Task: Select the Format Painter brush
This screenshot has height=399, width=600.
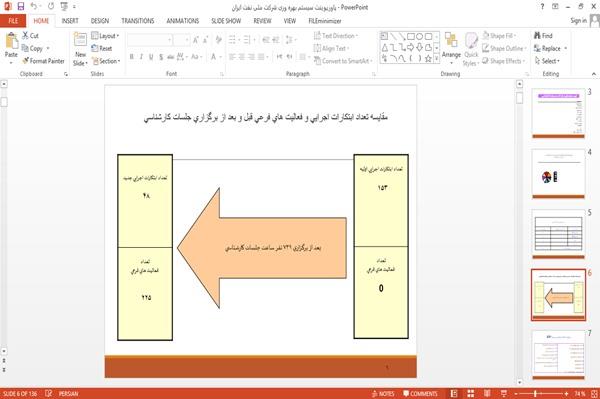Action: tap(25, 61)
